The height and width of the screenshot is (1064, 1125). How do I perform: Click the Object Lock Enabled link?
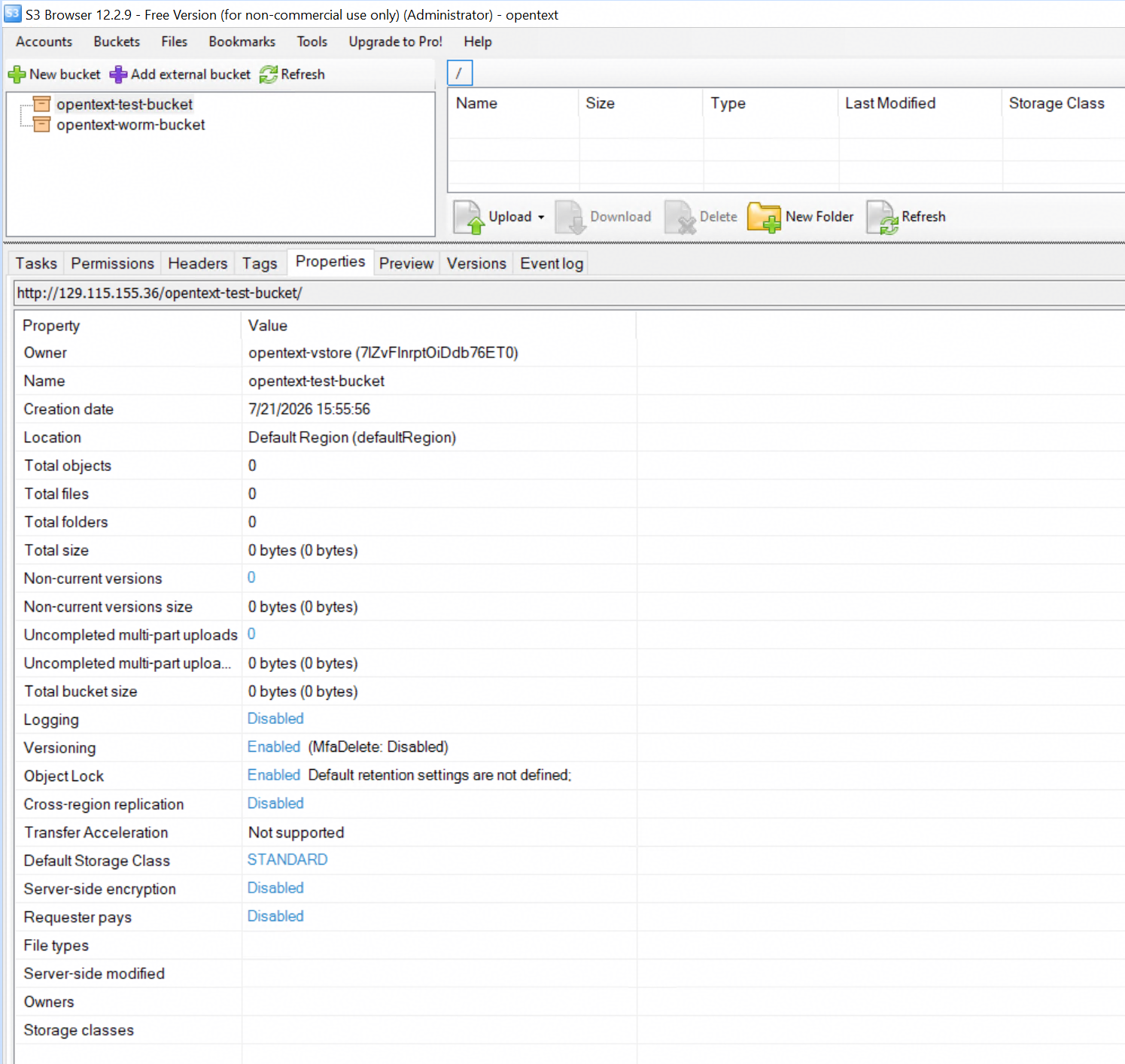point(274,775)
